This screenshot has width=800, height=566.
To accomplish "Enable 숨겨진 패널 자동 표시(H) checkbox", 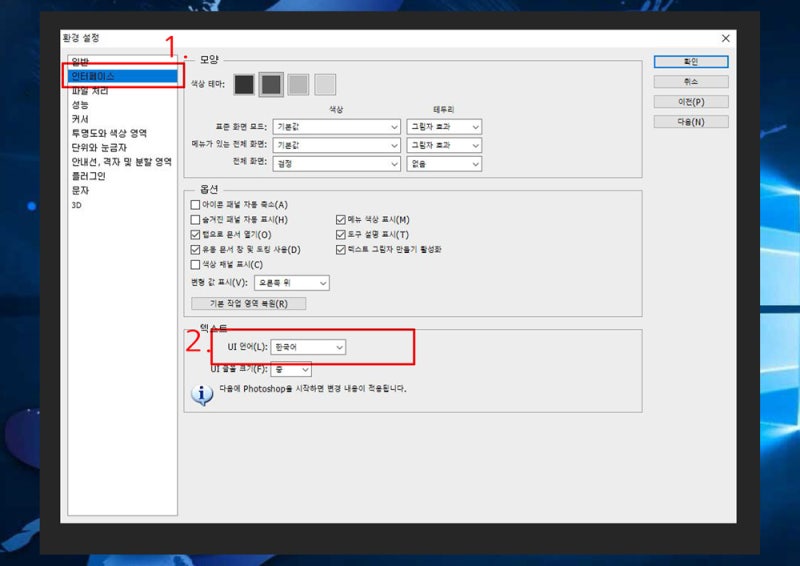I will pyautogui.click(x=195, y=219).
